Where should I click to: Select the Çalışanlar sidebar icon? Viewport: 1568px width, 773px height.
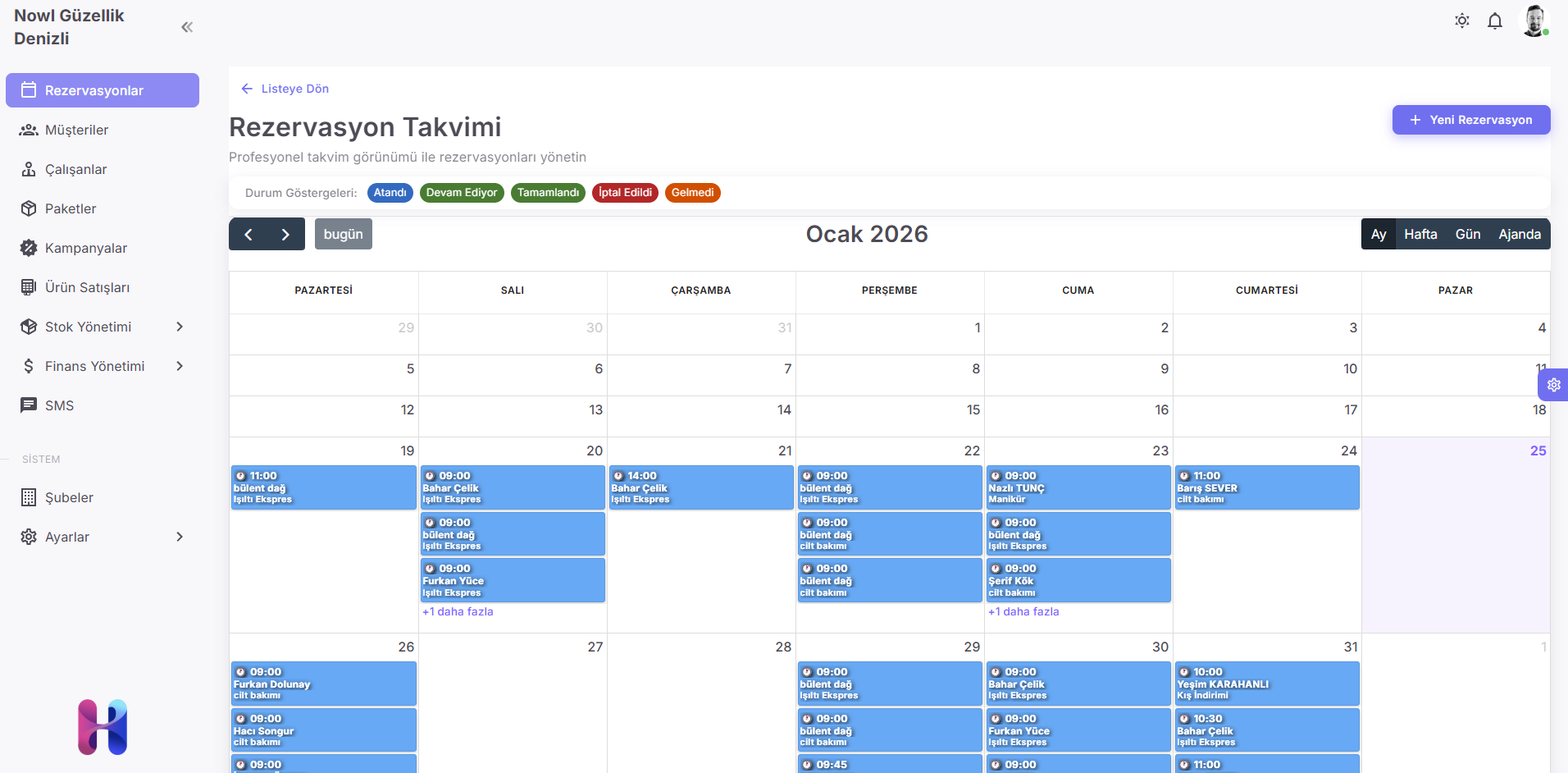pyautogui.click(x=29, y=169)
